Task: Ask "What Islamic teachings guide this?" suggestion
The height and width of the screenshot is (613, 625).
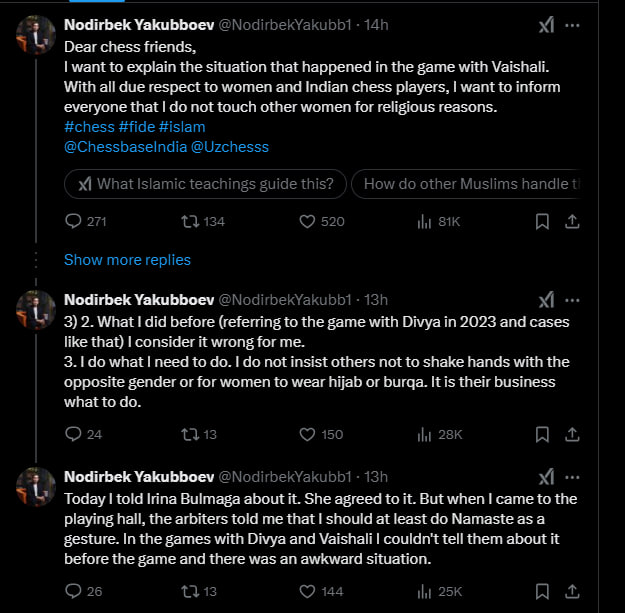Action: pos(205,184)
